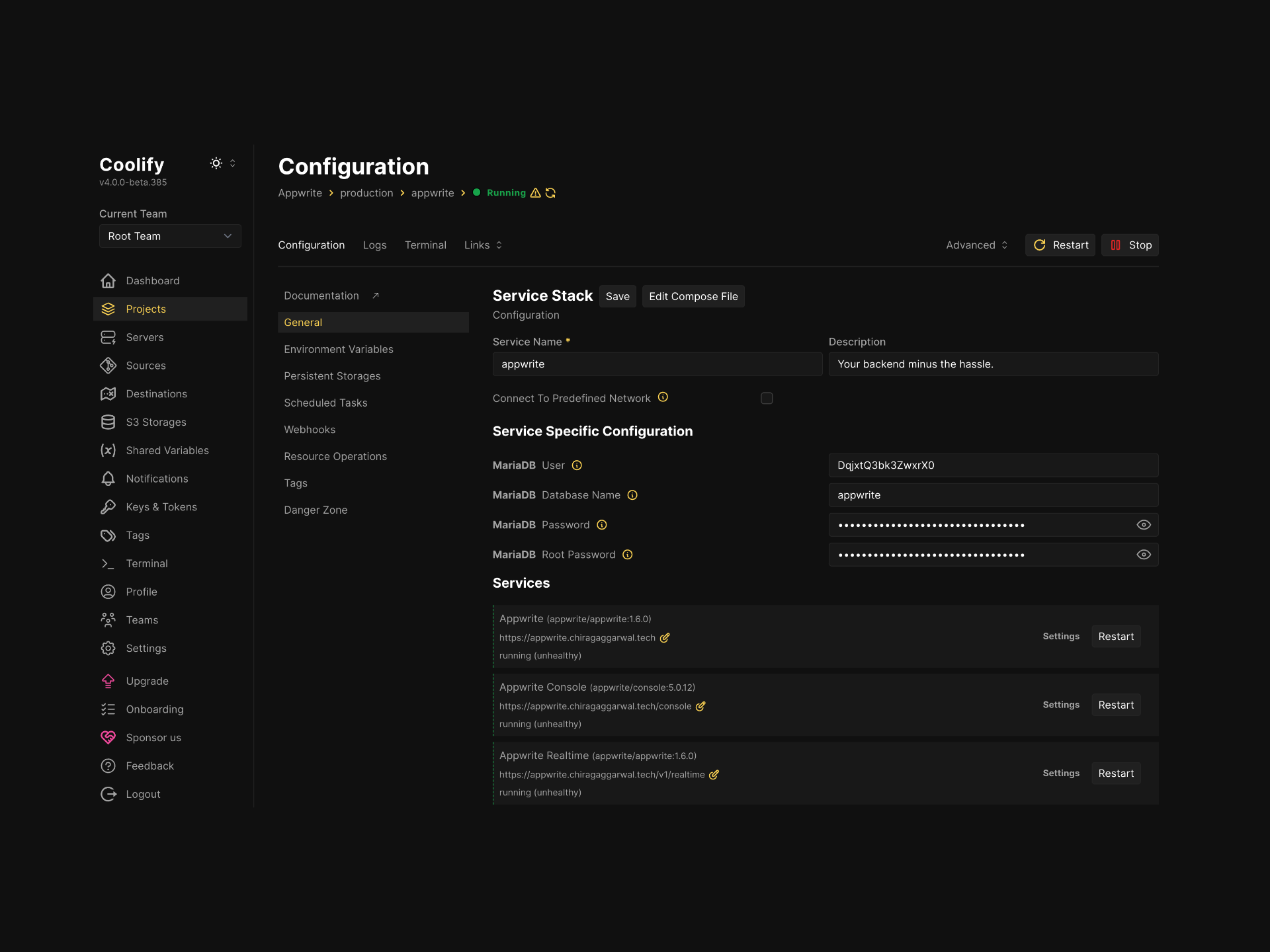Open the Danger Zone section

[x=373, y=510]
